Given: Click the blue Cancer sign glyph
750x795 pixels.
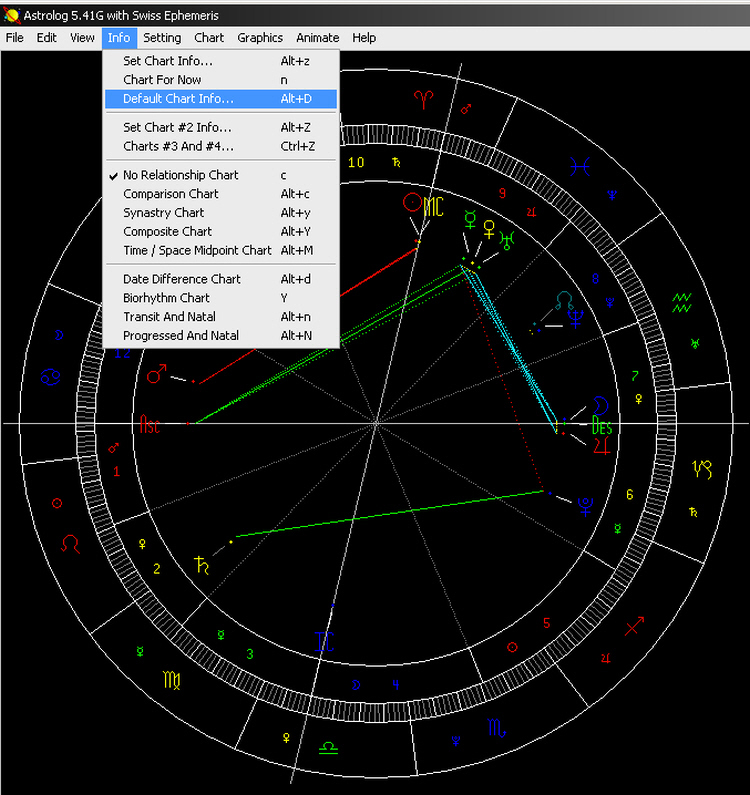Looking at the screenshot, I should pos(50,378).
